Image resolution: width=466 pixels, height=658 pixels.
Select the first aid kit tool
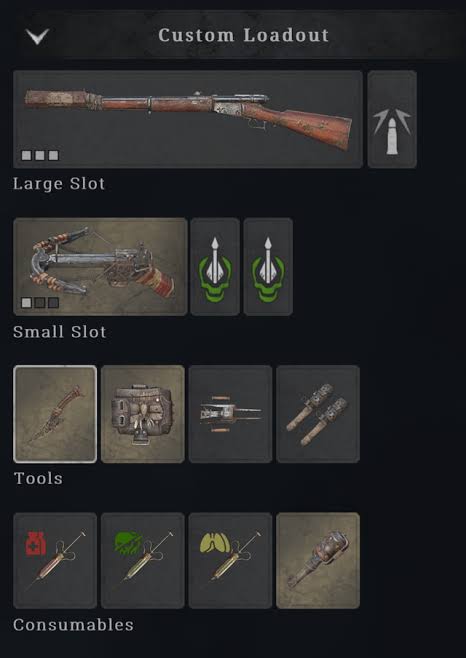[x=143, y=414]
